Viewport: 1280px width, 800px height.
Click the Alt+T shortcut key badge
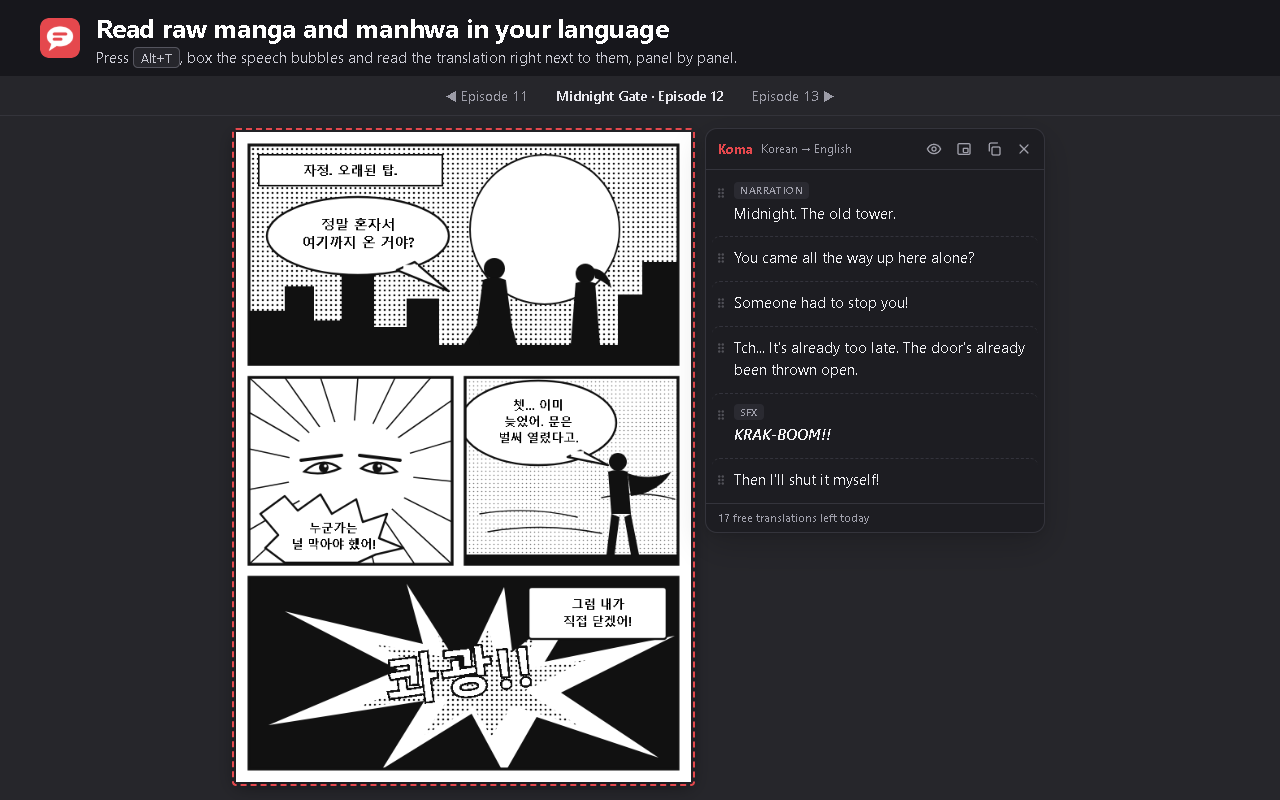point(157,58)
